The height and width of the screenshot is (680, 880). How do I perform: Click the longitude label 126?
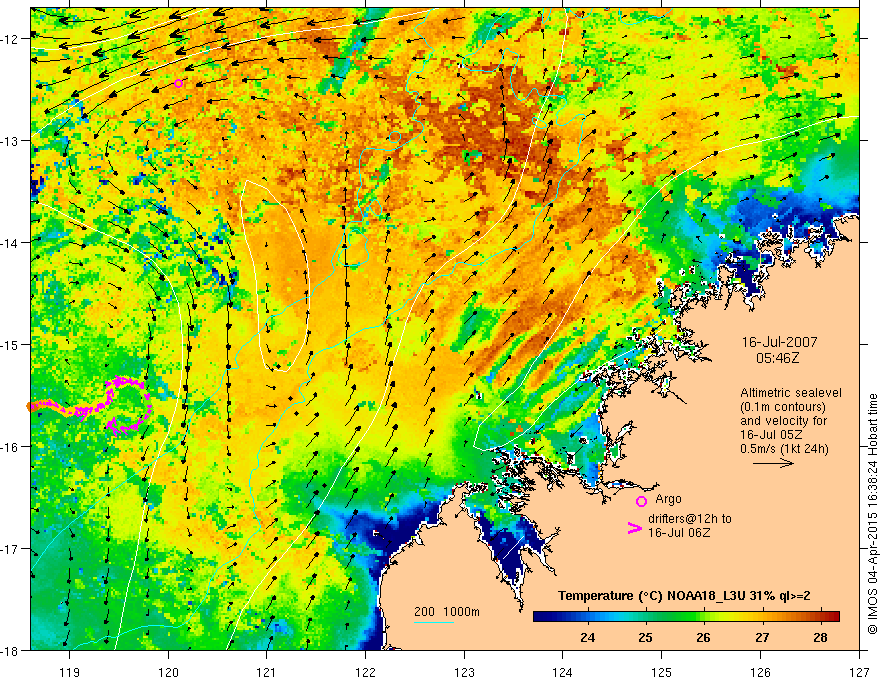760,672
